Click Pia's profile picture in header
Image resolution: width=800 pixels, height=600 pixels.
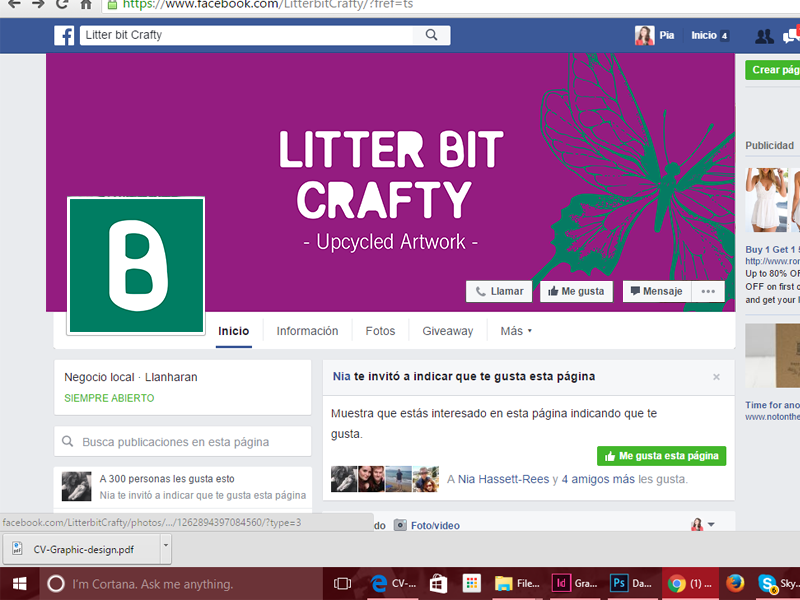tap(644, 35)
